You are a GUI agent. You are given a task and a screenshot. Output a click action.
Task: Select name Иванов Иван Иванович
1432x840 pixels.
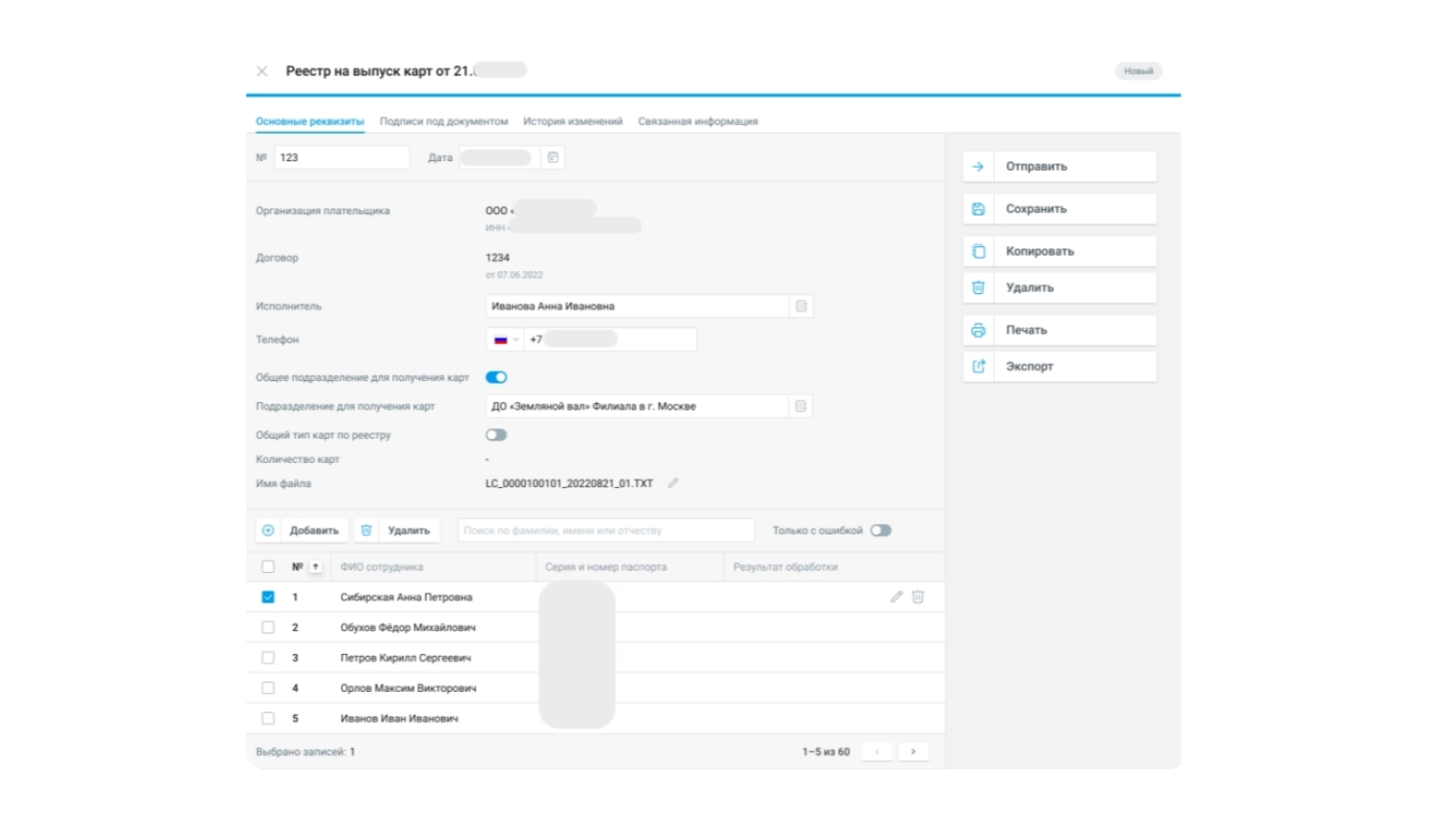tap(399, 719)
